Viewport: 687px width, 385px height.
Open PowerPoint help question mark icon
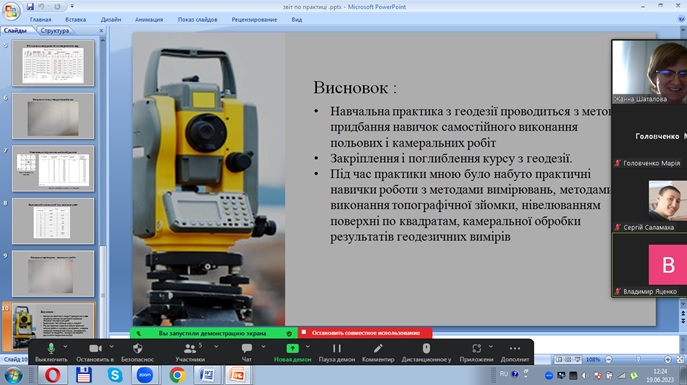point(681,19)
